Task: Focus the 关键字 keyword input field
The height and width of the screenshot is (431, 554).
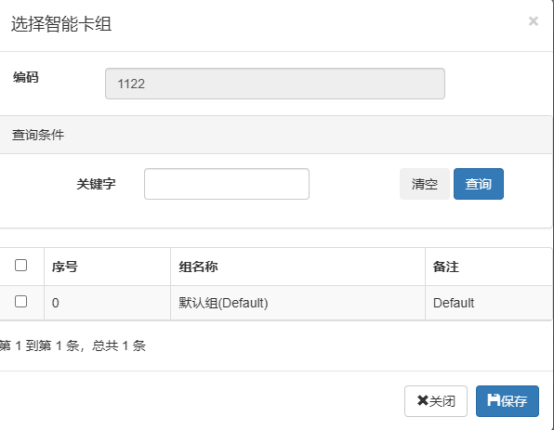Action: coord(227,184)
